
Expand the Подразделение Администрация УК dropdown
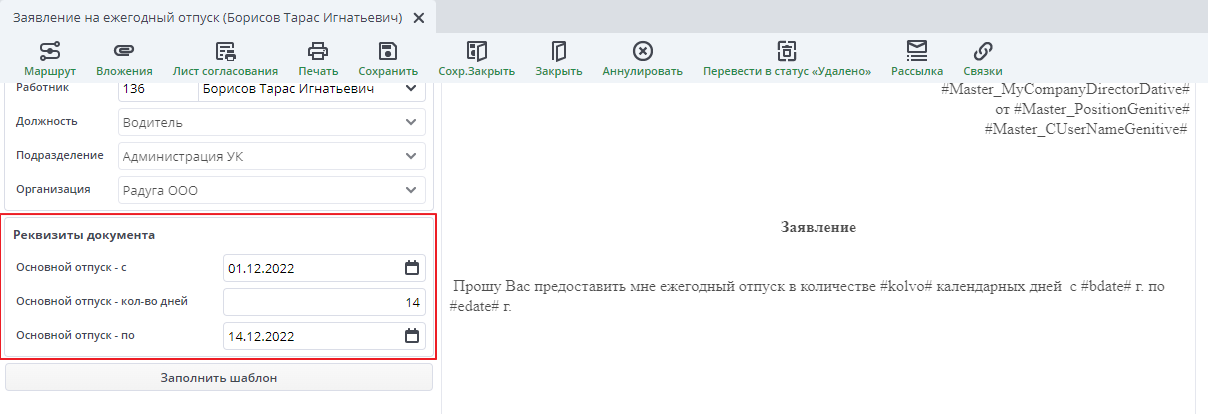coord(410,157)
